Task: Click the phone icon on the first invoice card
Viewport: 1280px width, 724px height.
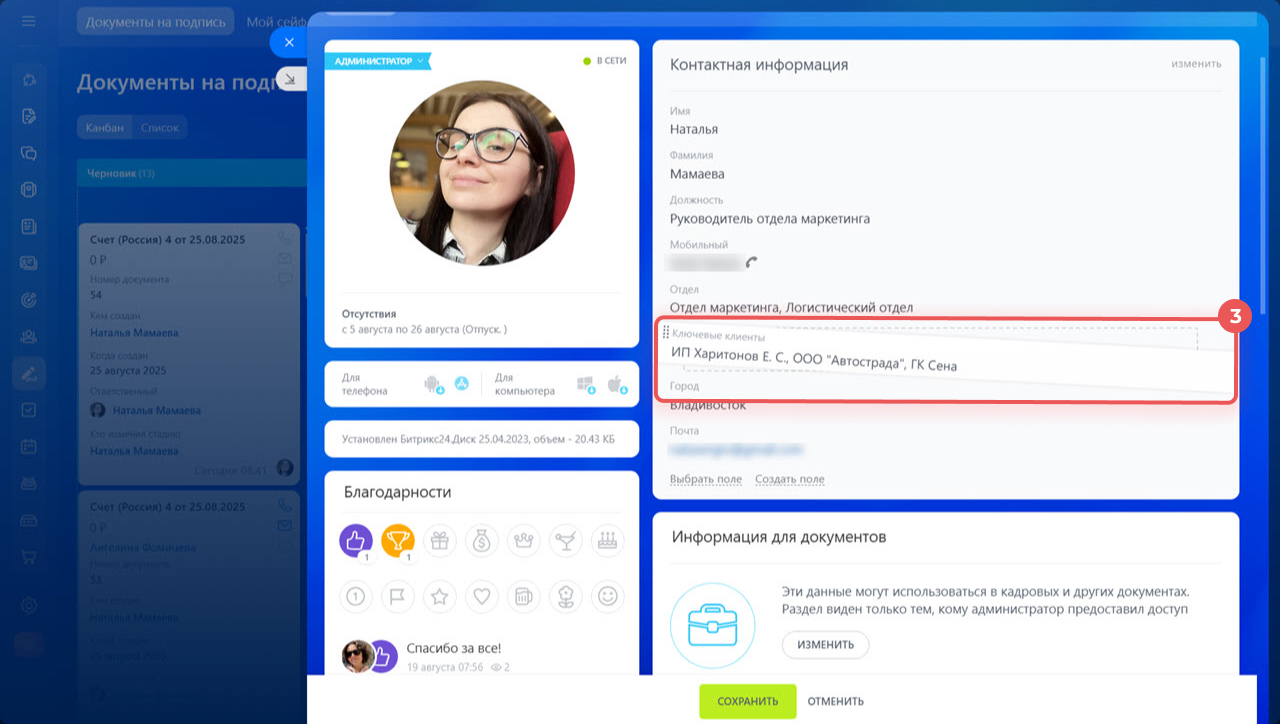Action: coord(285,239)
